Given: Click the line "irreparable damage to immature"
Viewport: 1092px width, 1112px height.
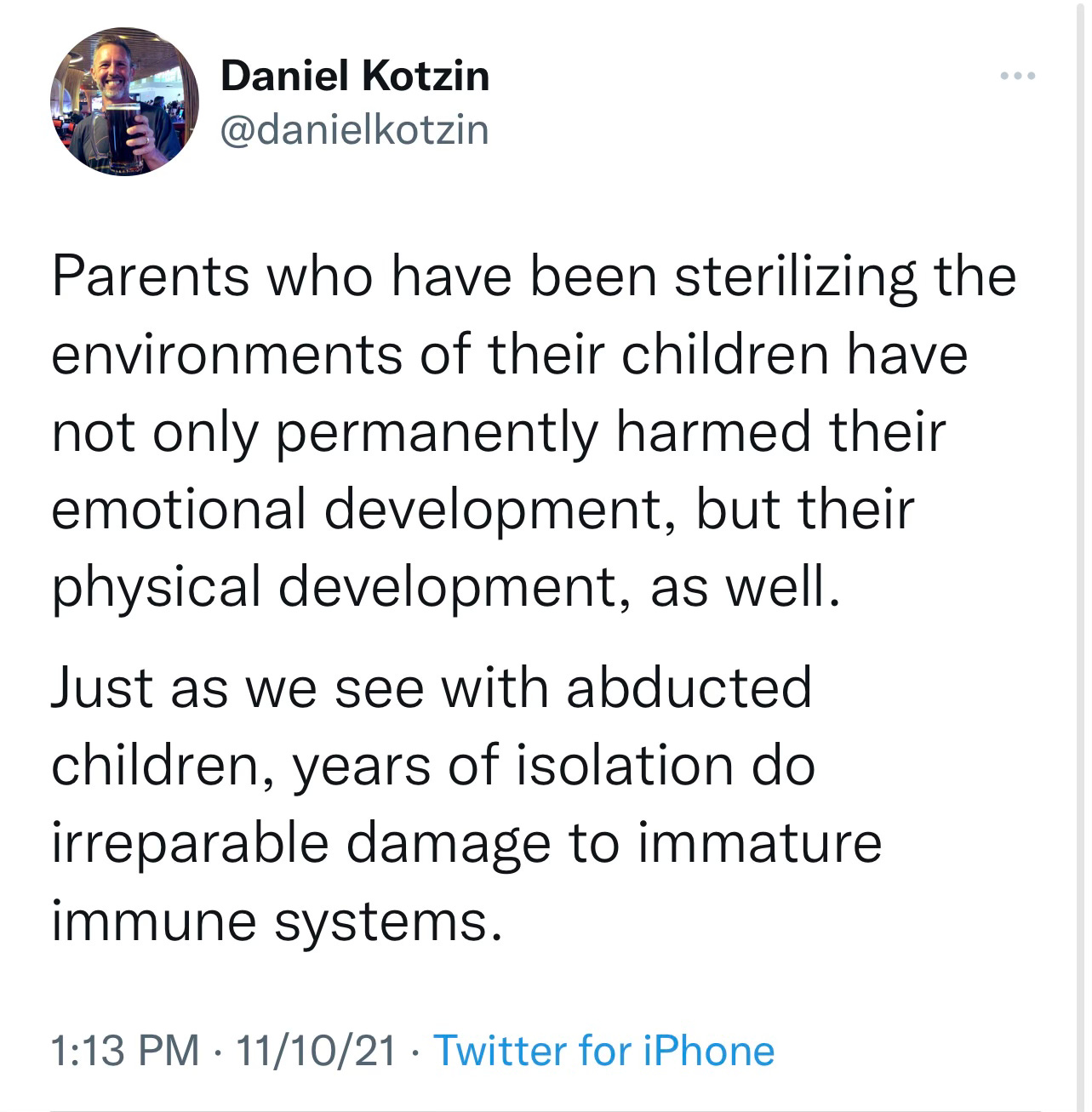Looking at the screenshot, I should click(466, 842).
